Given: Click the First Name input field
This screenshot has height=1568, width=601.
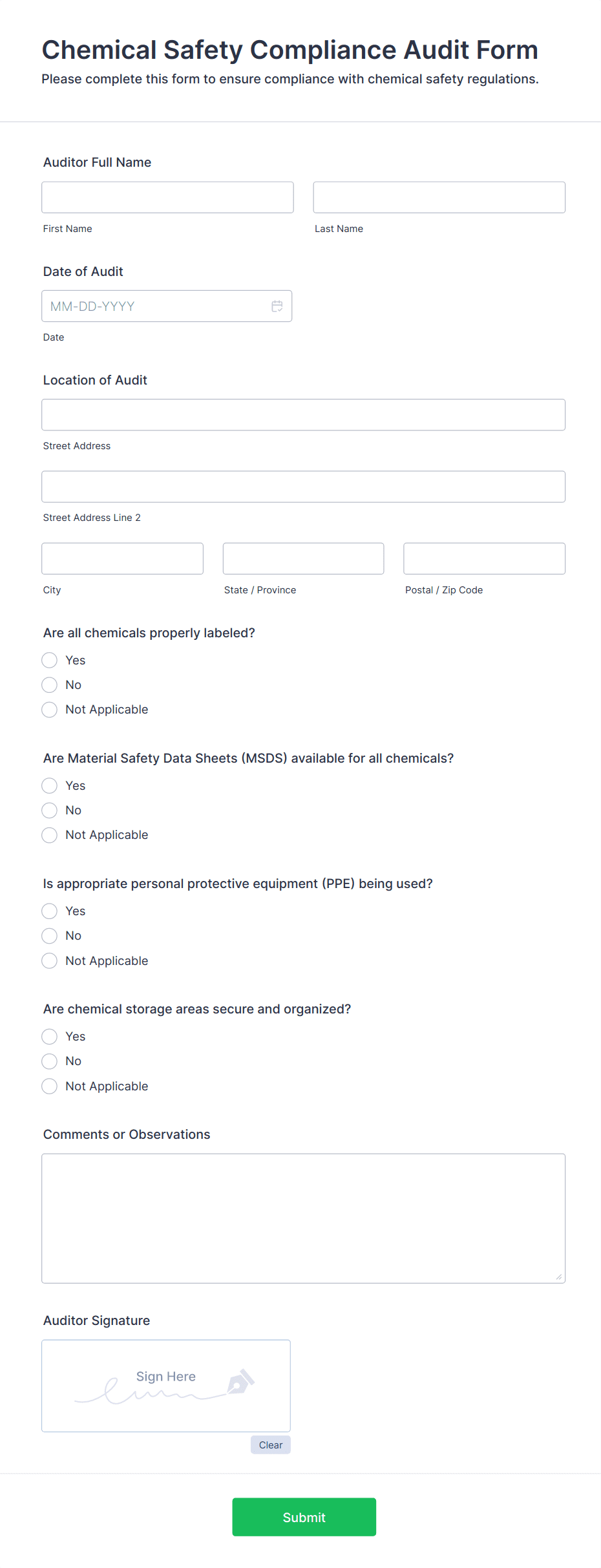Looking at the screenshot, I should click(x=167, y=196).
